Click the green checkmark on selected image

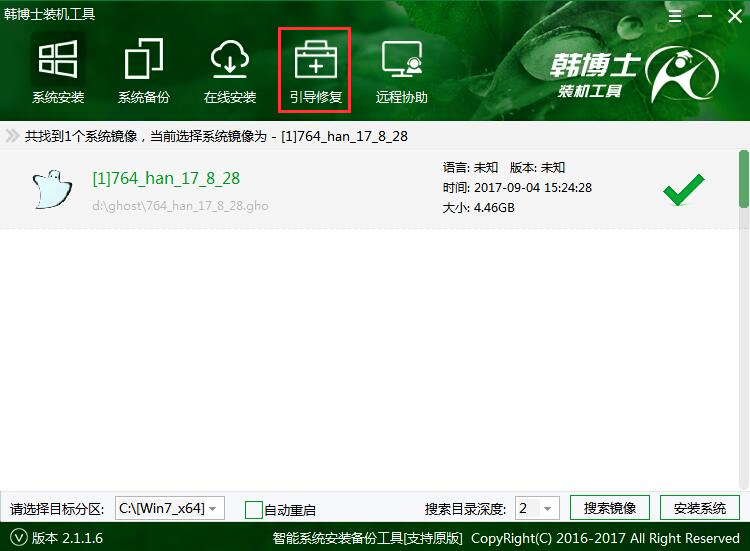click(683, 188)
